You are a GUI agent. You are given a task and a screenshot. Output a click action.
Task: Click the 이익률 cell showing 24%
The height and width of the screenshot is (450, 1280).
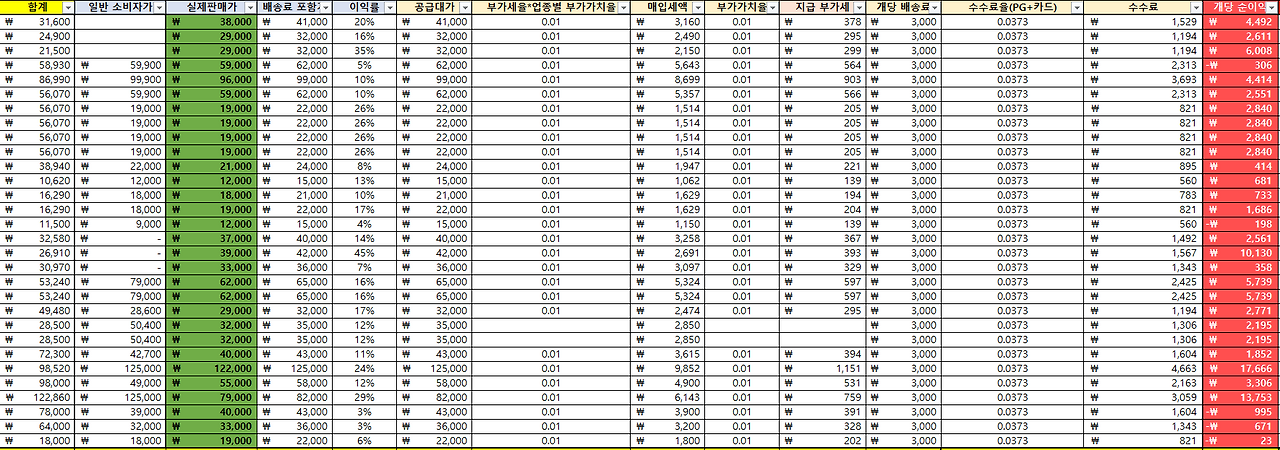[x=364, y=369]
